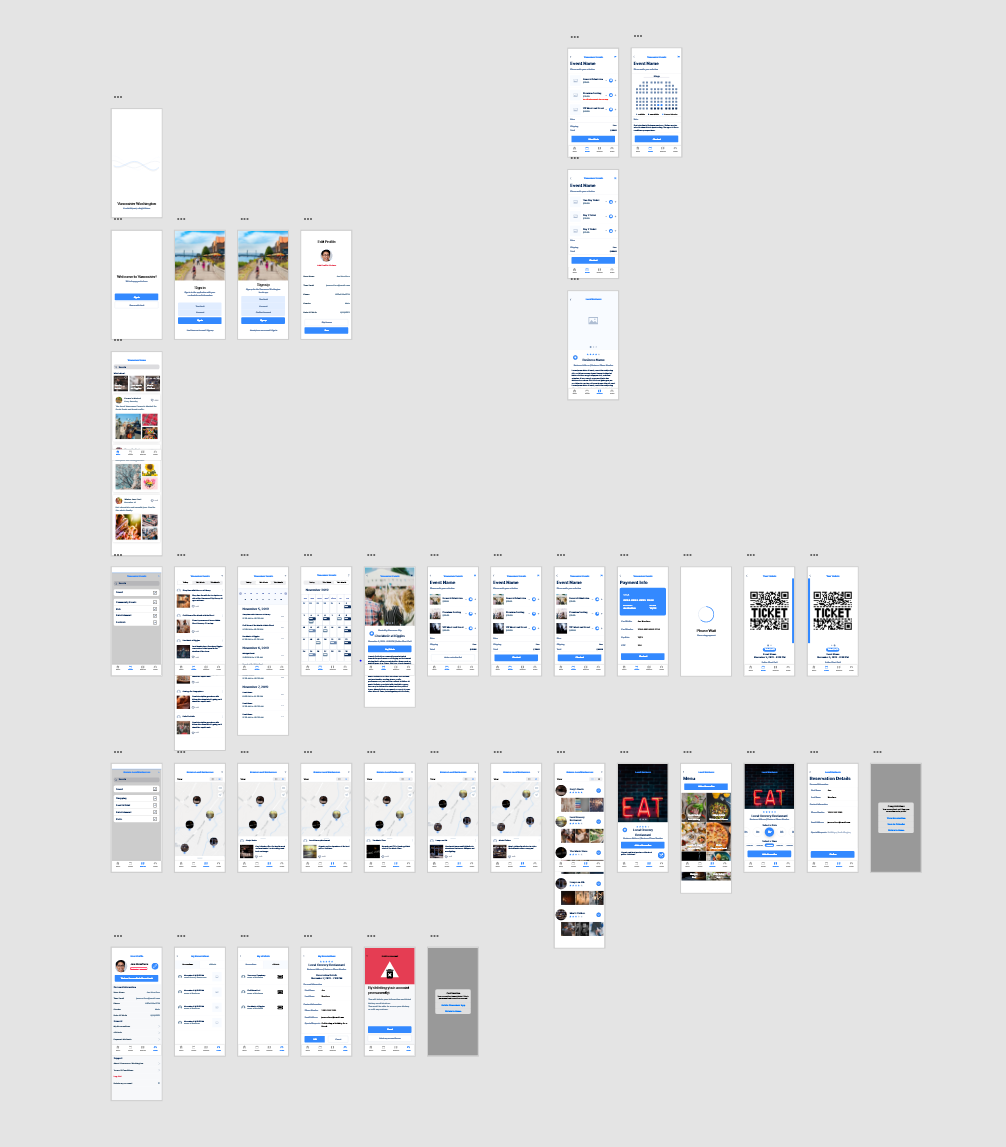Click the blue button in the Reservation Details frame
This screenshot has height=1147, width=1006.
833,854
